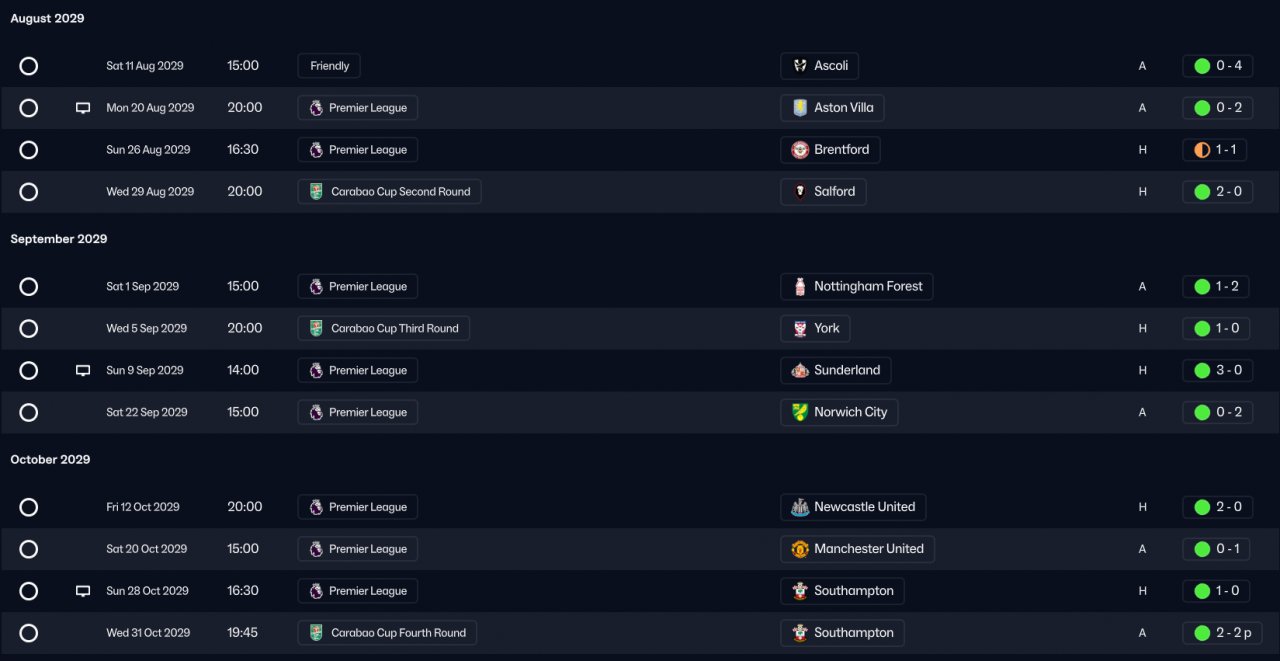Click the TV broadcast icon for Aston Villa match
Screen dimensions: 1280x661
tap(83, 108)
